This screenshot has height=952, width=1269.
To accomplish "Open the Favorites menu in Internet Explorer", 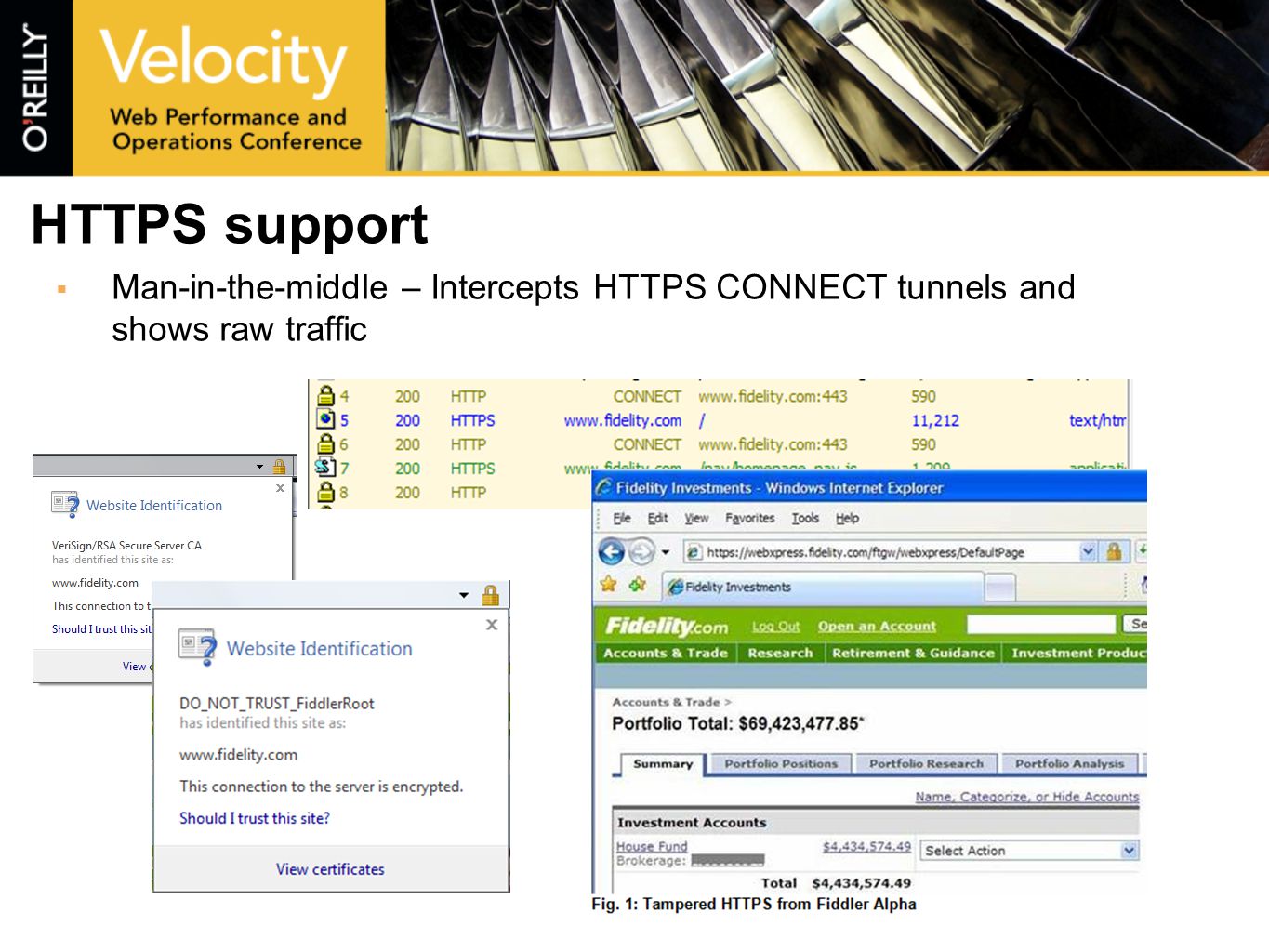I will pyautogui.click(x=749, y=519).
